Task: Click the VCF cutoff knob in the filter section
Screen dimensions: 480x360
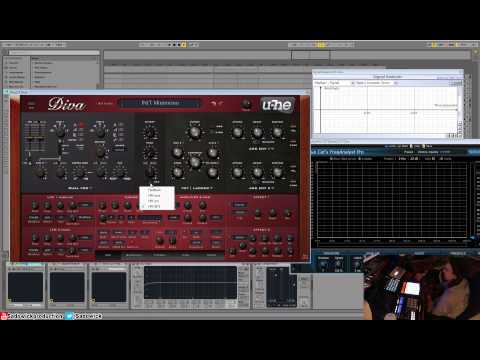Action: pyautogui.click(x=195, y=132)
